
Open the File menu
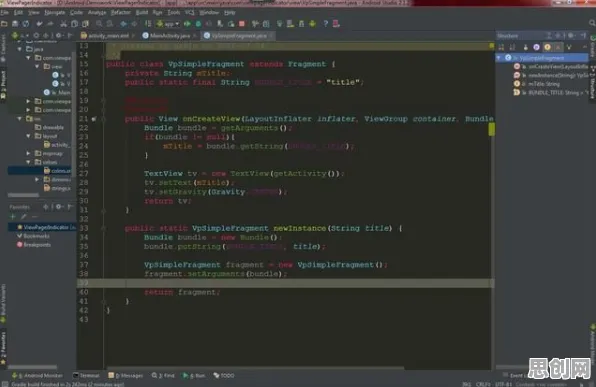click(x=5, y=13)
